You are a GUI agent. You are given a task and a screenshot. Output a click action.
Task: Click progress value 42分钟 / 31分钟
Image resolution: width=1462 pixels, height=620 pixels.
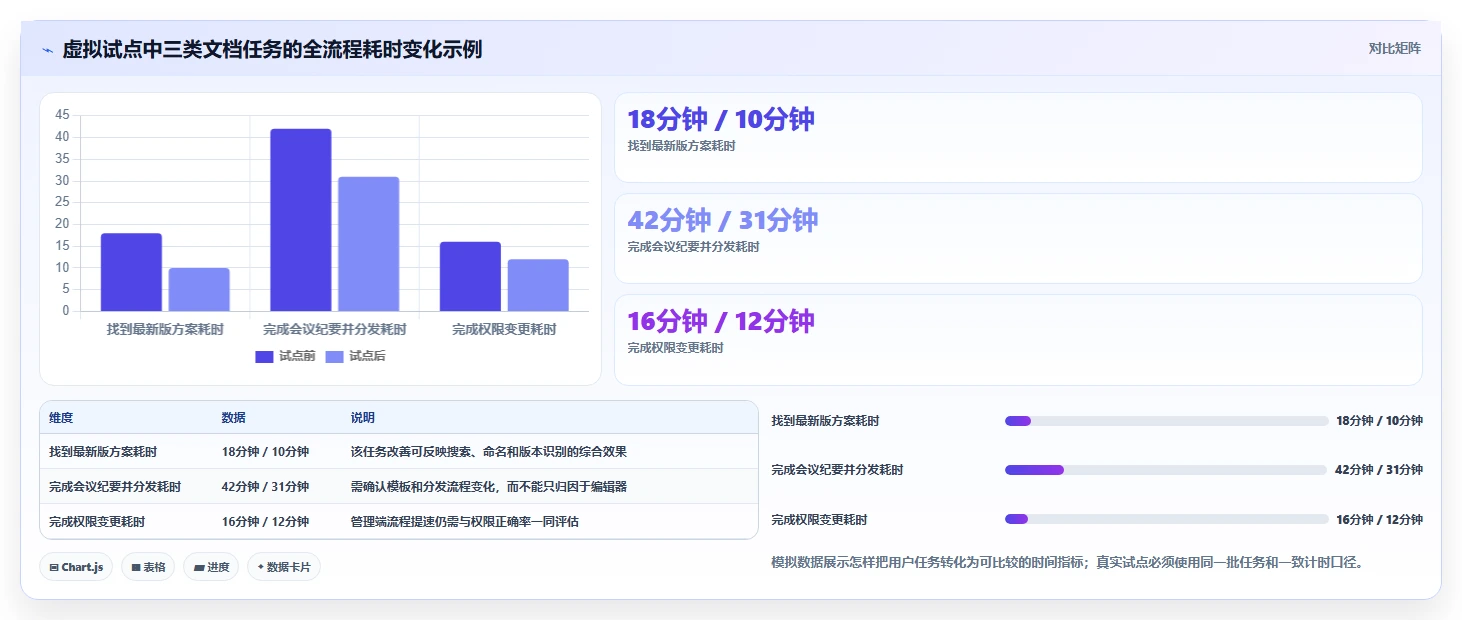point(1379,470)
